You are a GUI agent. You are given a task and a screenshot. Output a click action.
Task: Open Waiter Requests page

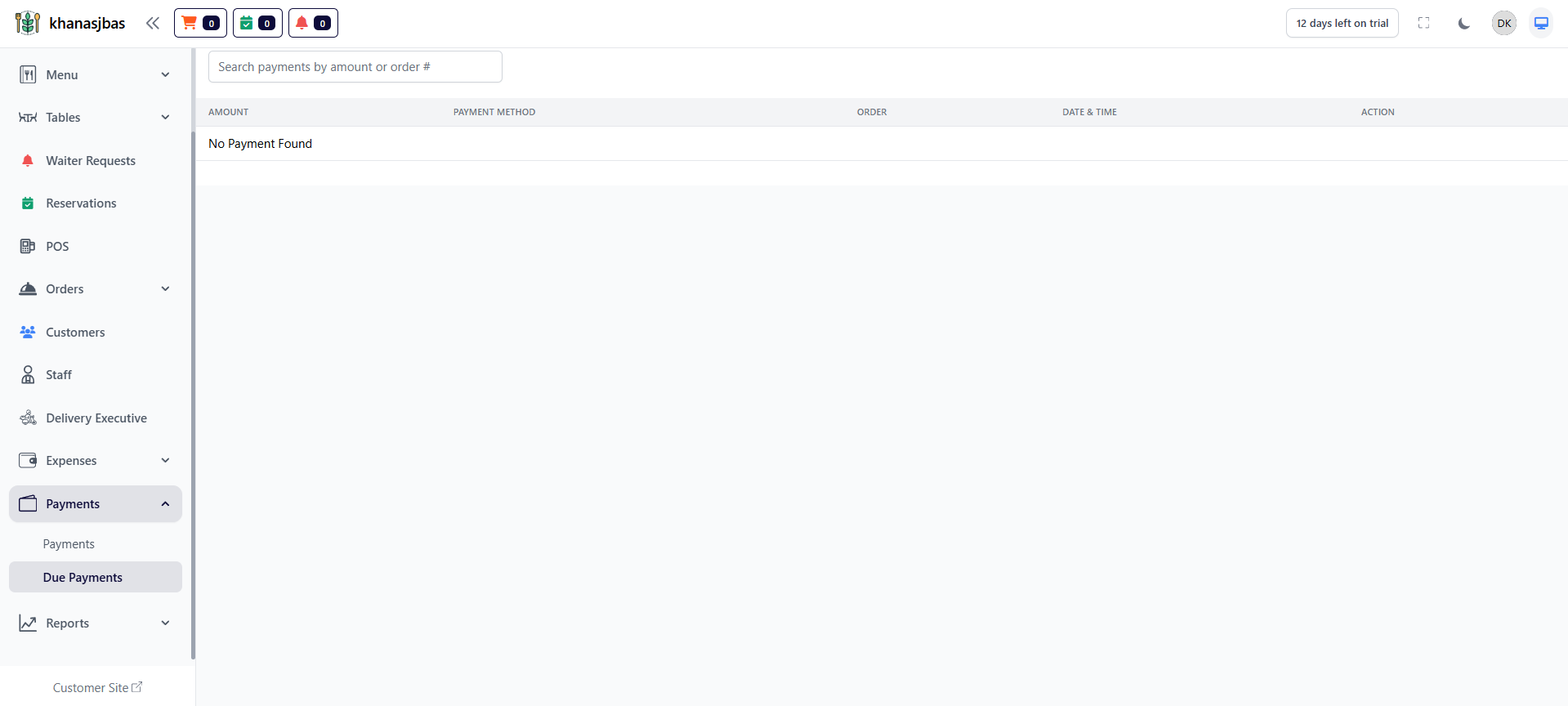pos(96,161)
